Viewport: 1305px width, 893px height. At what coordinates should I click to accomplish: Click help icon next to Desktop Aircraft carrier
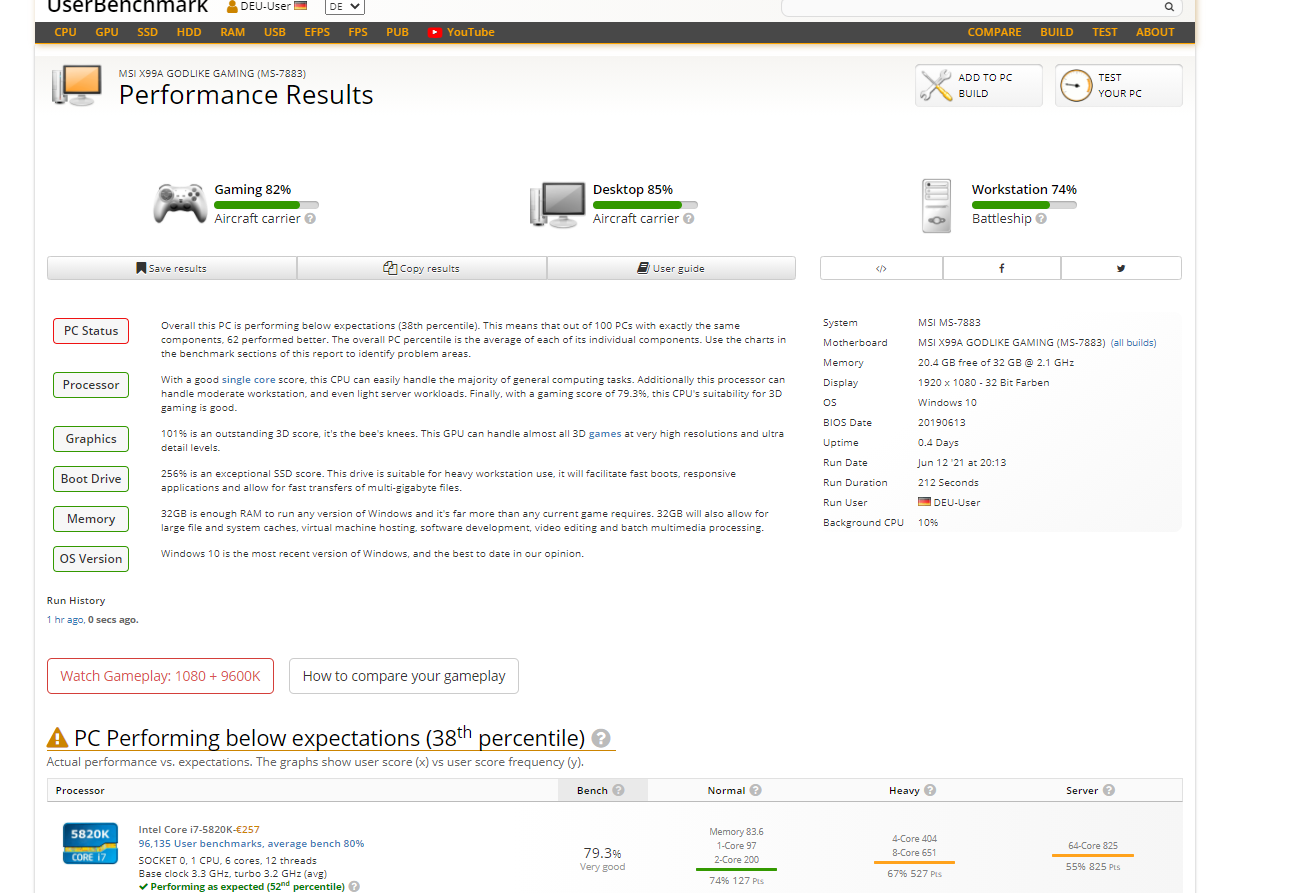pyautogui.click(x=688, y=219)
